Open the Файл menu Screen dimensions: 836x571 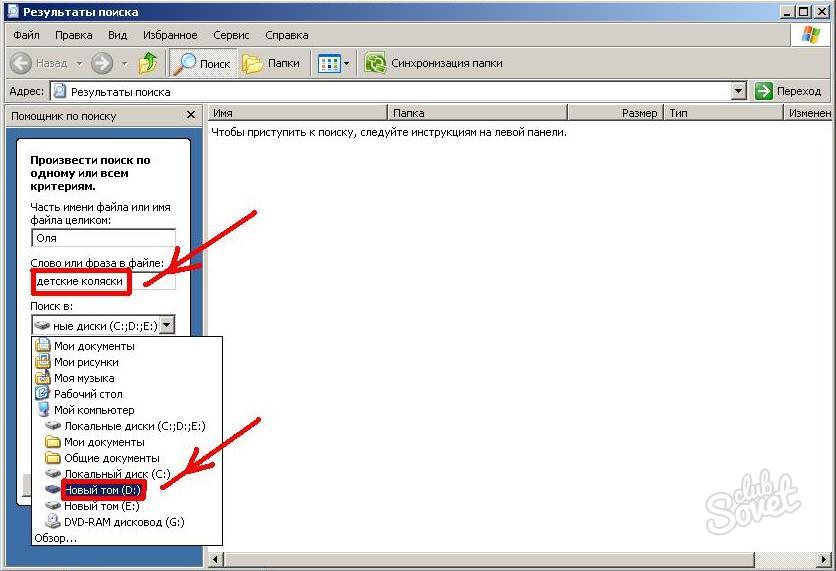[27, 35]
